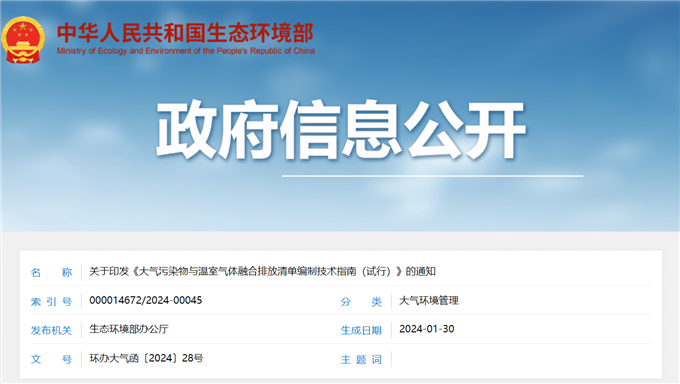
Task: Select the 主题词 label
Action: tap(361, 359)
